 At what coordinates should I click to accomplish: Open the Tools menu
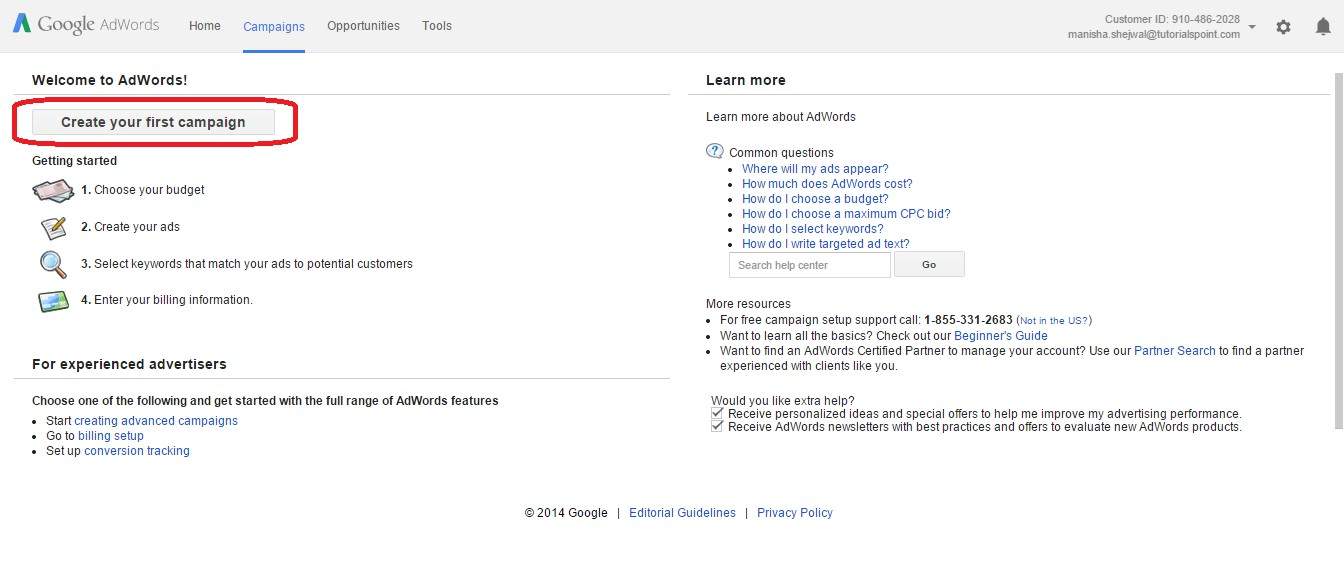click(x=437, y=26)
